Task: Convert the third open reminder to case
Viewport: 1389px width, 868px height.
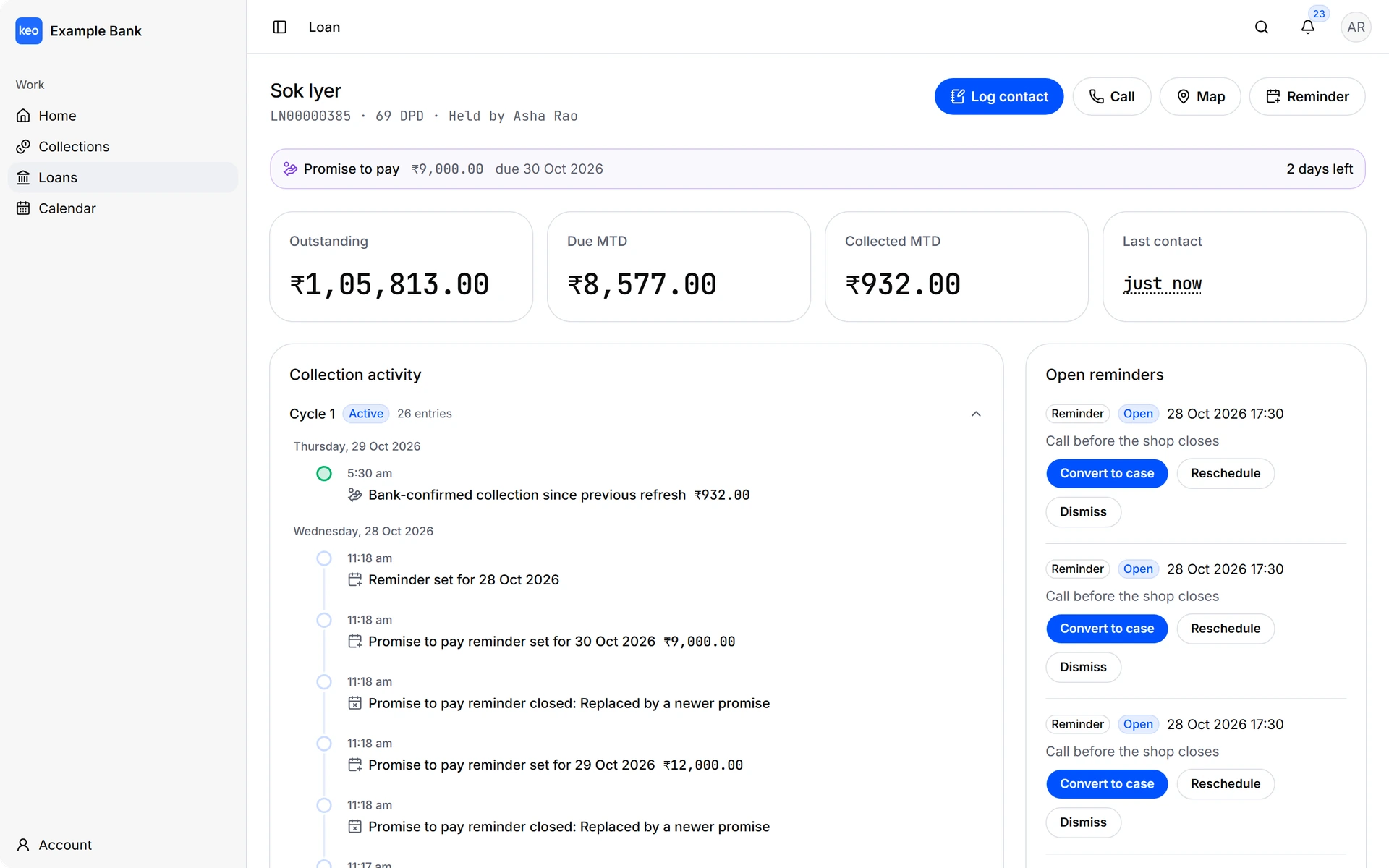Action: pyautogui.click(x=1107, y=784)
